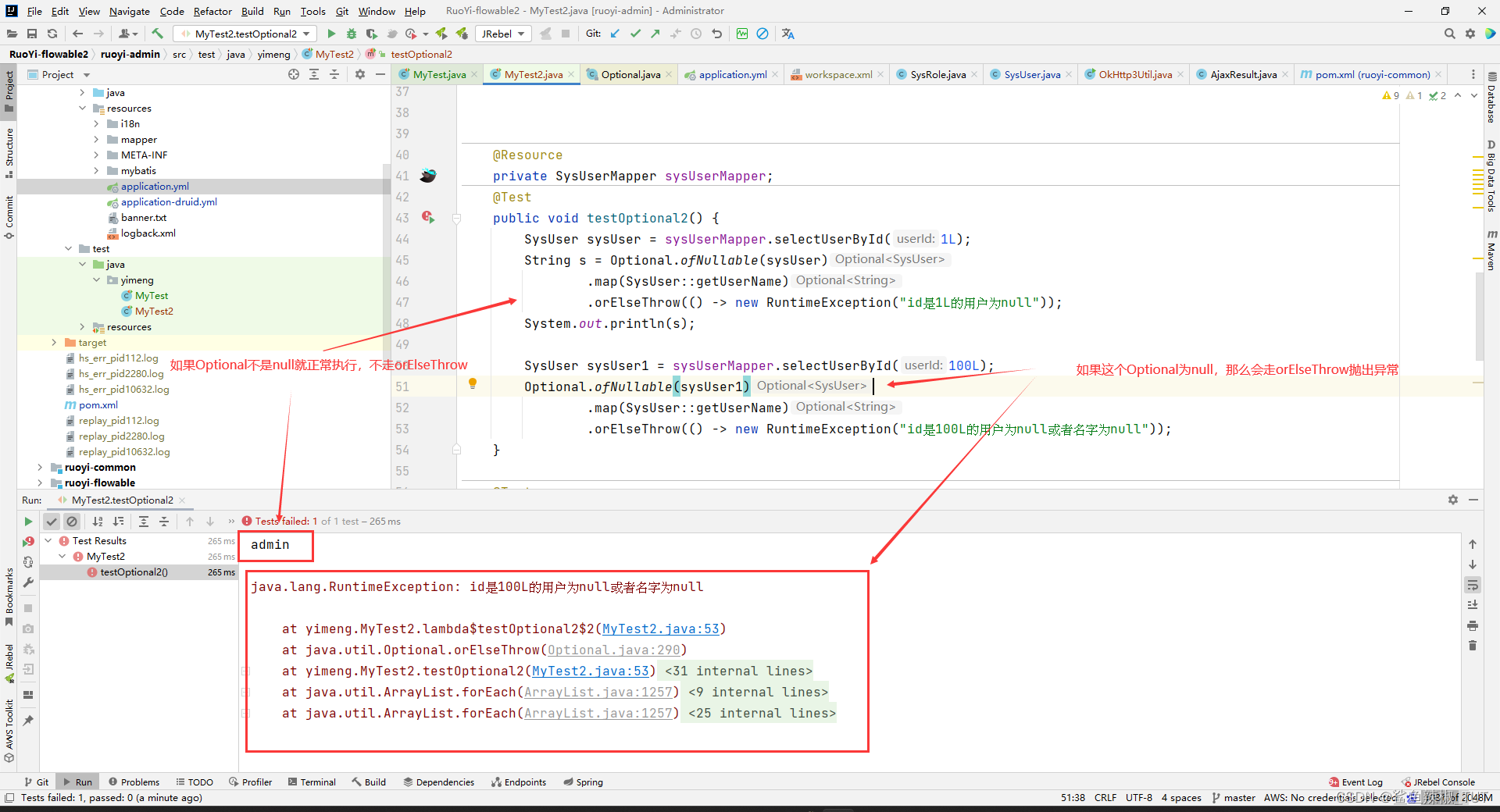Reload all files from disk icon
Image resolution: width=1500 pixels, height=812 pixels.
pyautogui.click(x=52, y=34)
